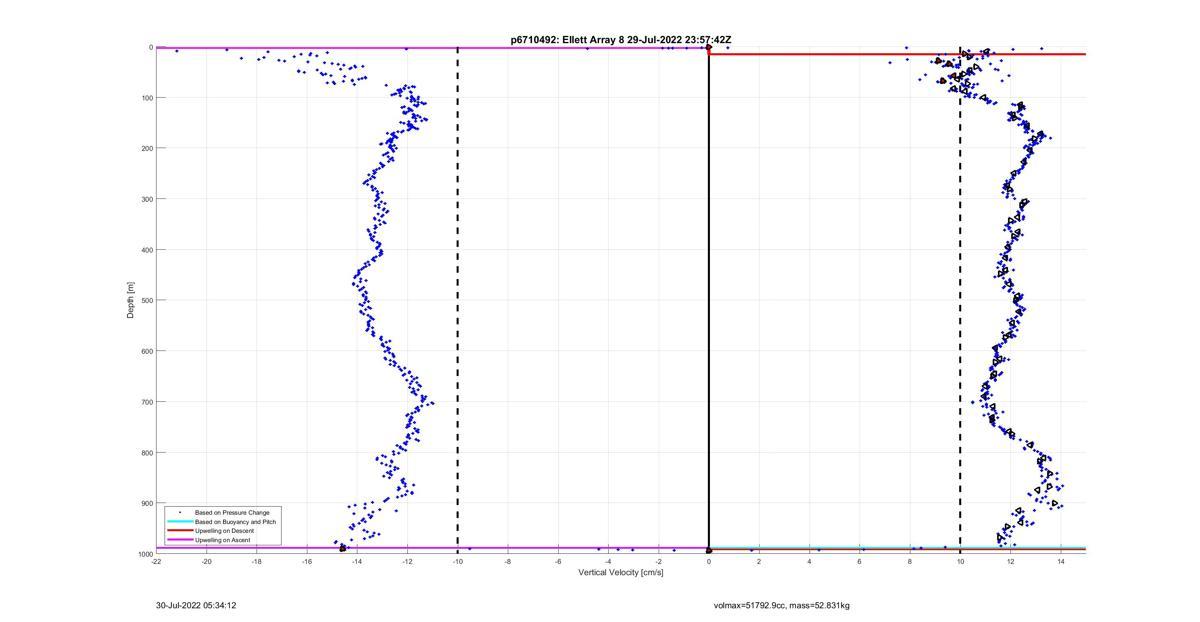The image size is (1200, 622).
Task: Click the depth tick label '300'
Action: 146,199
